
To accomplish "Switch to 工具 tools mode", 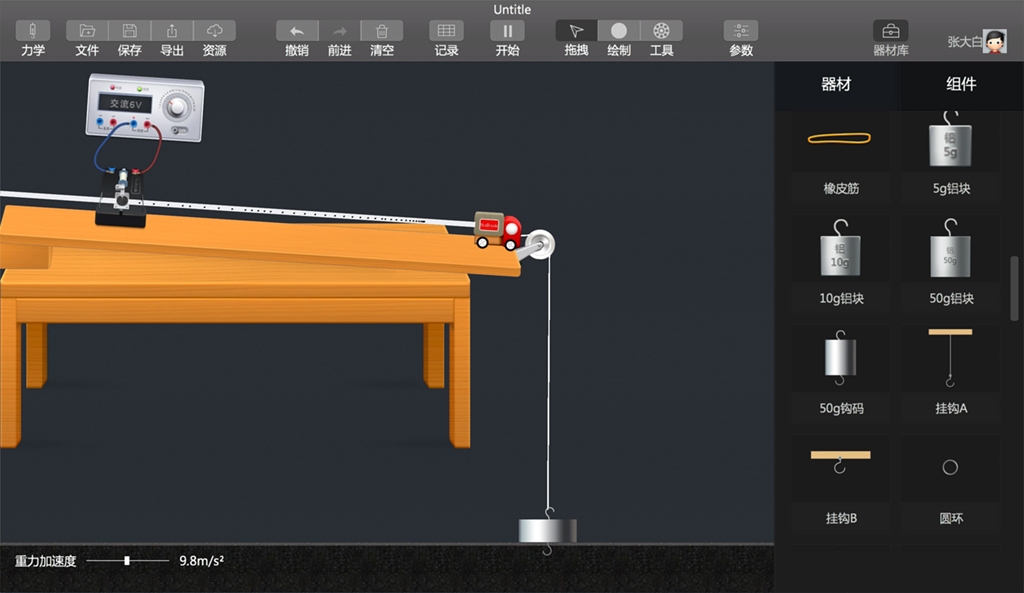I will pyautogui.click(x=661, y=31).
